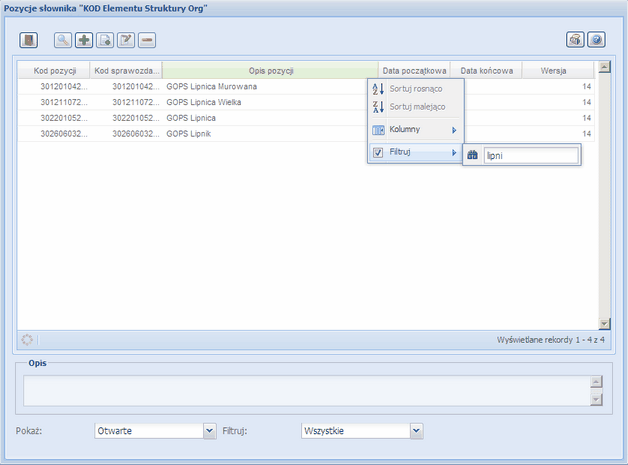Open the Pokaż dropdown showing Otwarte
The width and height of the screenshot is (628, 465).
[x=209, y=431]
